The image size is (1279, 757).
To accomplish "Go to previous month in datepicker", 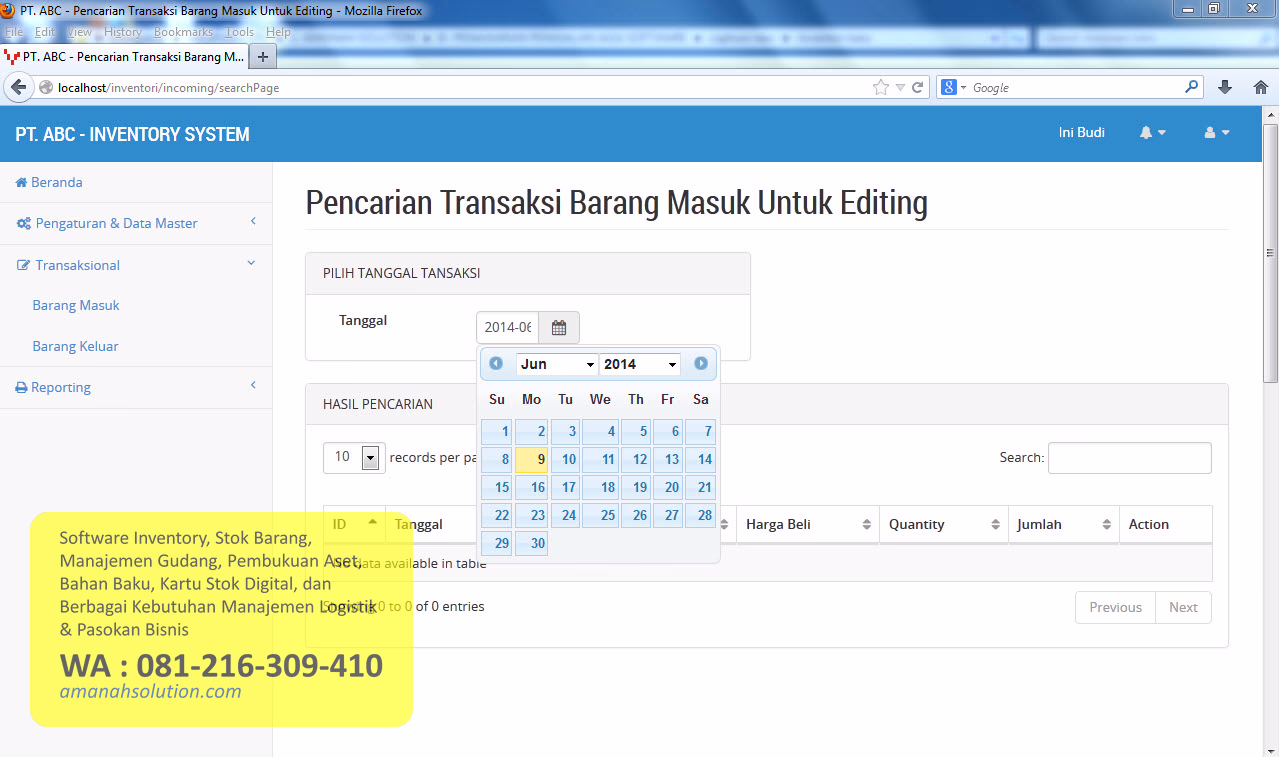I will pyautogui.click(x=496, y=364).
